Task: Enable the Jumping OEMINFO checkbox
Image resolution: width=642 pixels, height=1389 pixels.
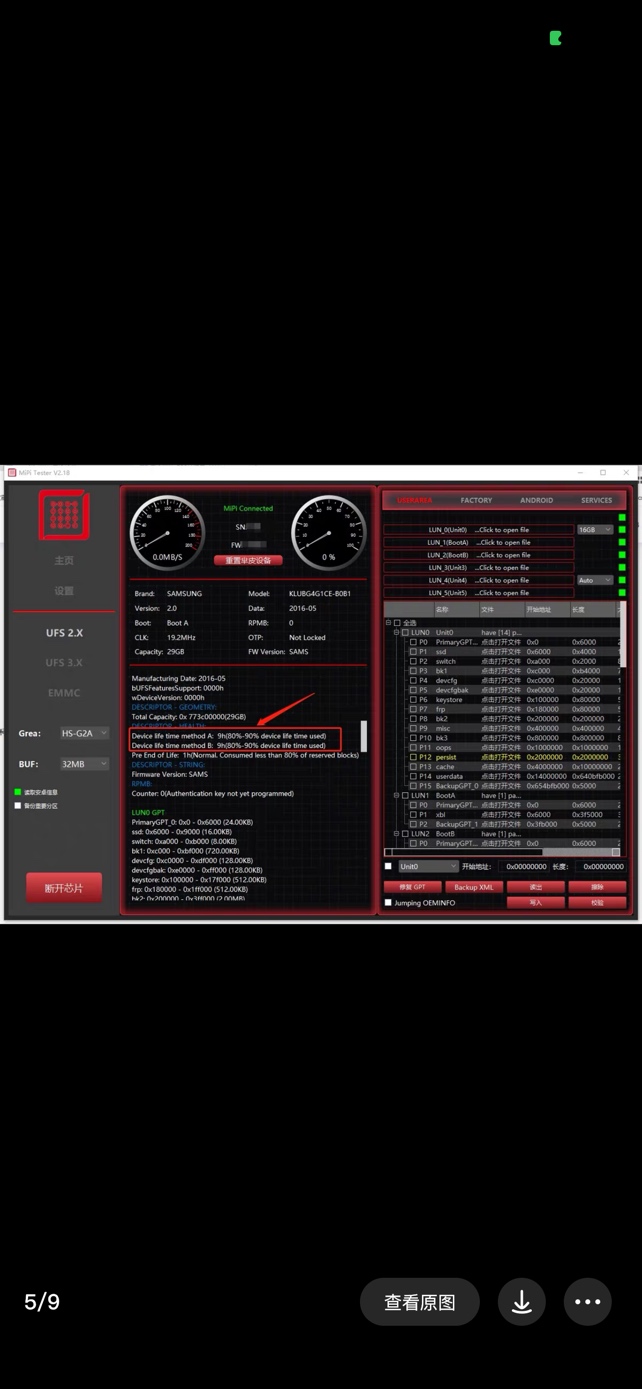Action: [388, 903]
